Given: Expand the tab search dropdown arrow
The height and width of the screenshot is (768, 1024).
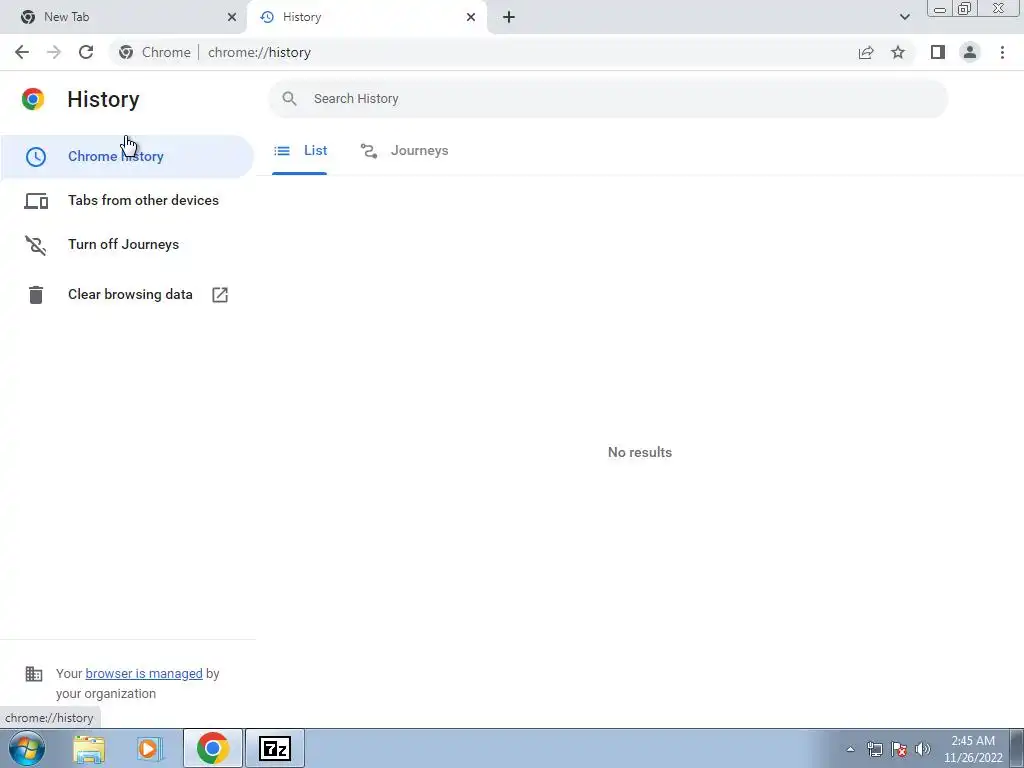Looking at the screenshot, I should 904,17.
